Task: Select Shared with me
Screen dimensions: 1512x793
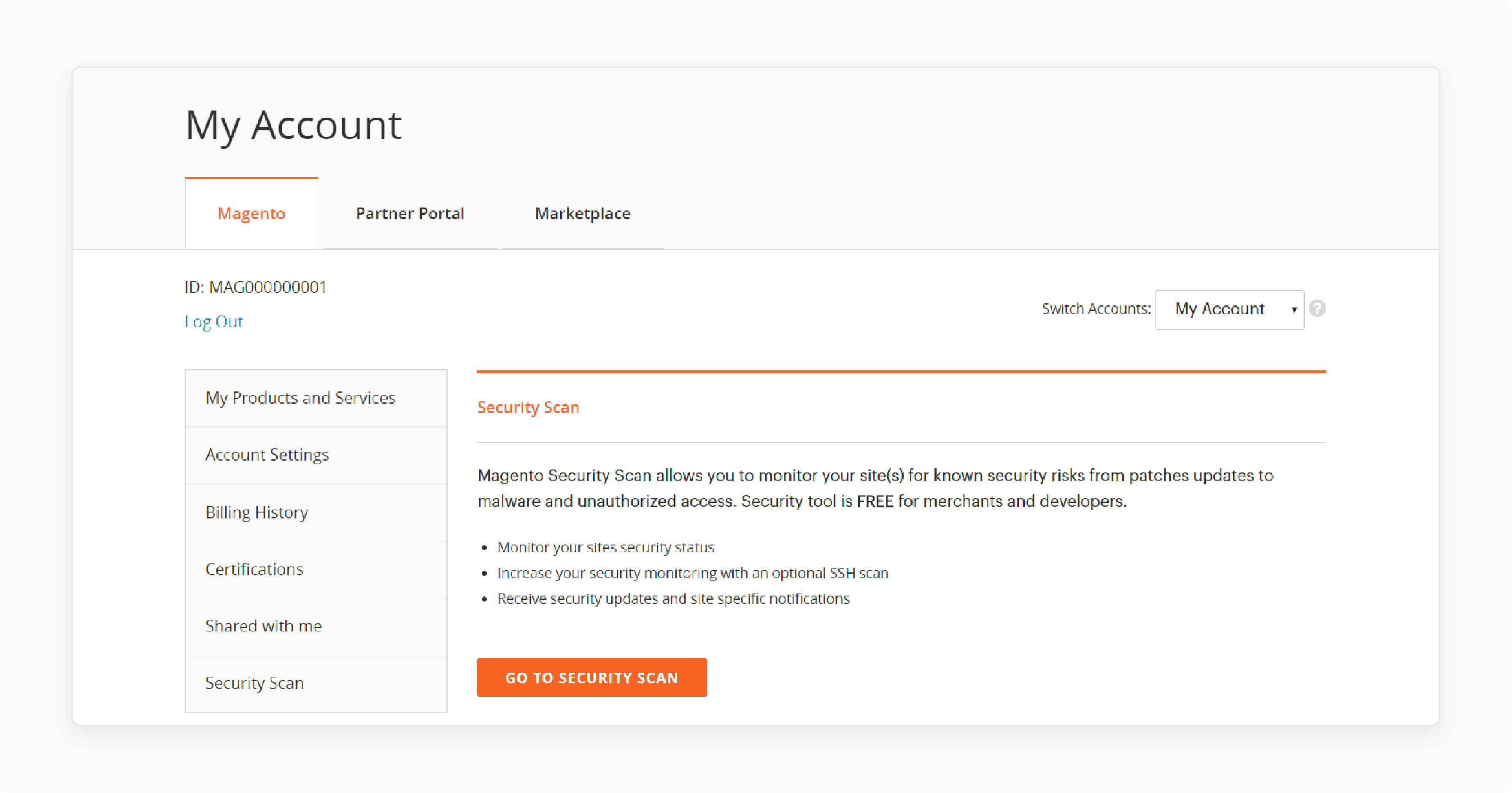Action: point(316,626)
